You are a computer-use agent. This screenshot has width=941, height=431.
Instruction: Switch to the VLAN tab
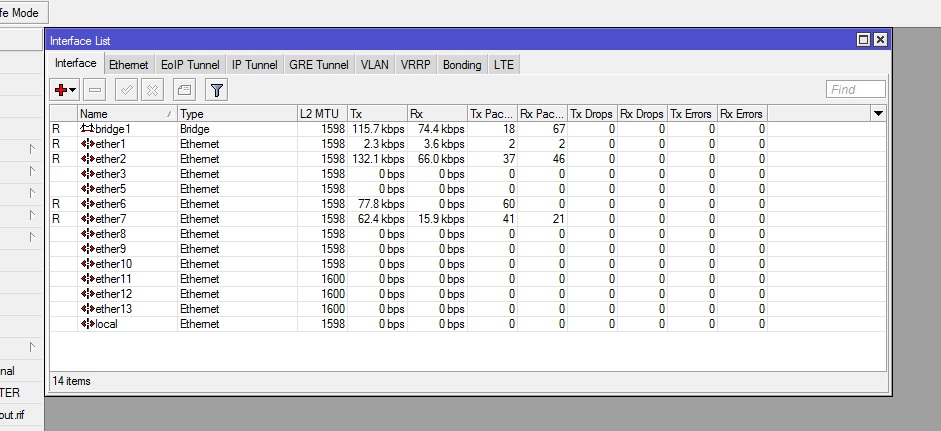coord(374,65)
